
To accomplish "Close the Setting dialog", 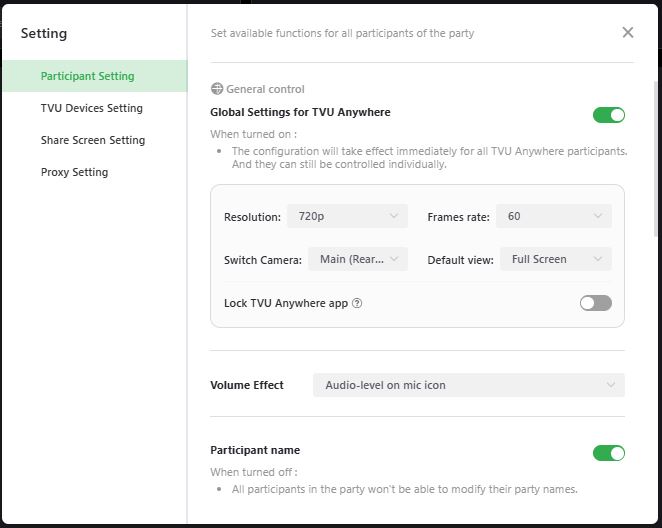I will 627,32.
